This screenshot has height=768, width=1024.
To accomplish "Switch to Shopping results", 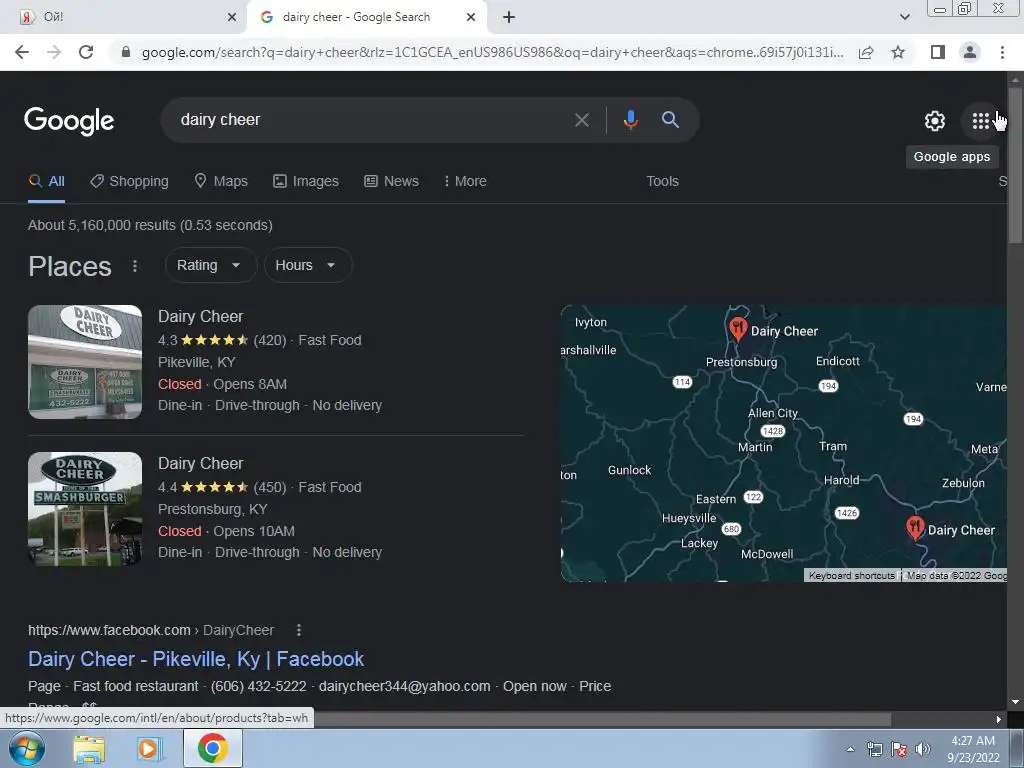I will tap(129, 182).
